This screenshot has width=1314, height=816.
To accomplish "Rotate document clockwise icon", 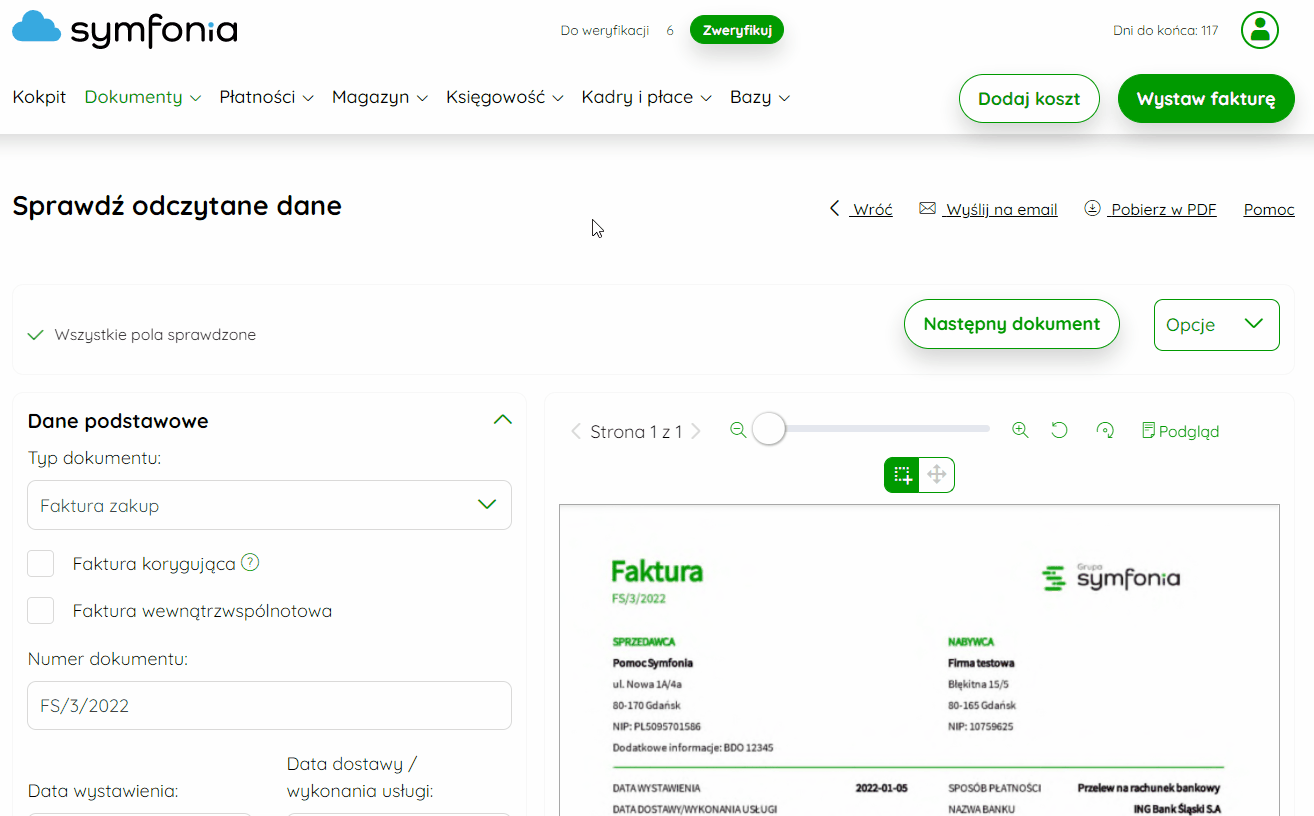I will pos(1105,430).
